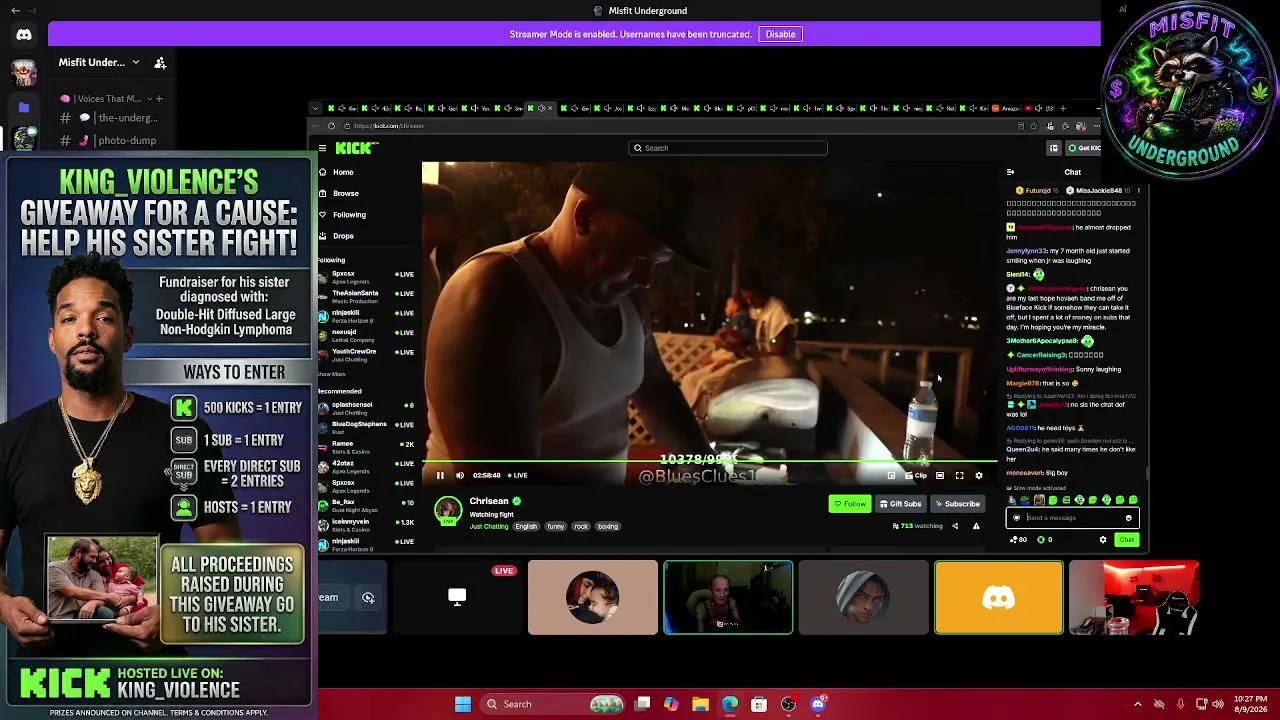Clip the Chrisean live stream

point(916,476)
